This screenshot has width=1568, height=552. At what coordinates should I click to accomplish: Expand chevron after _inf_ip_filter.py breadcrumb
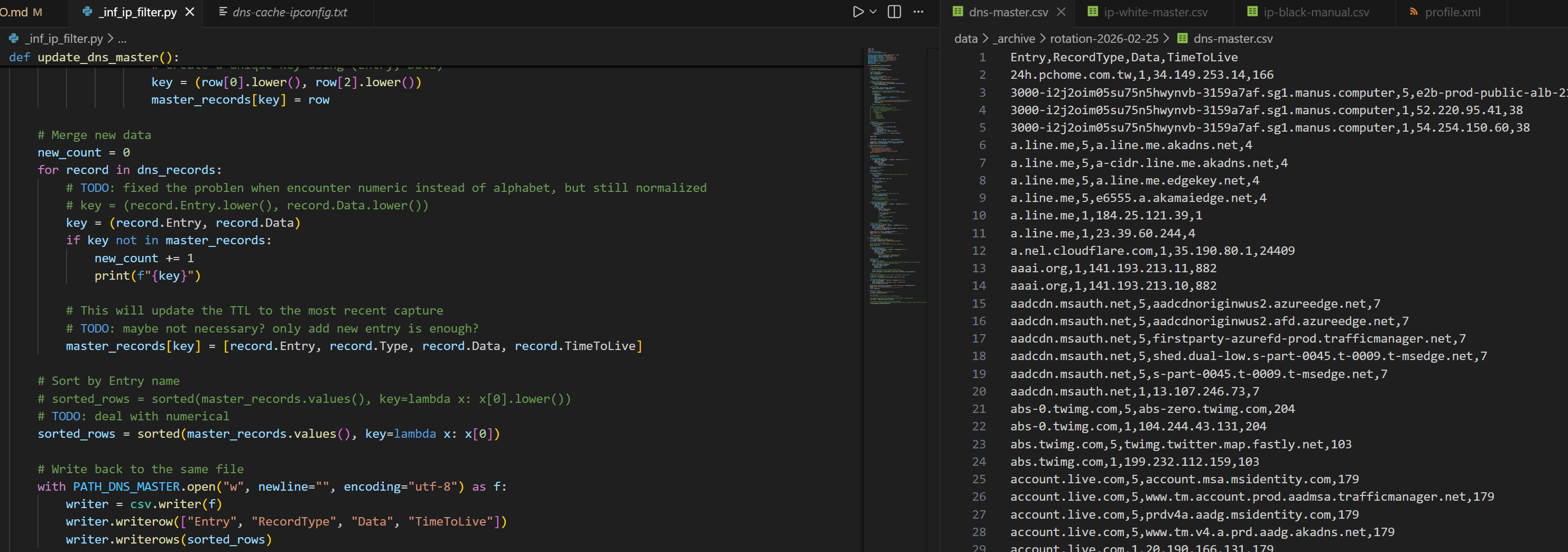coord(110,39)
